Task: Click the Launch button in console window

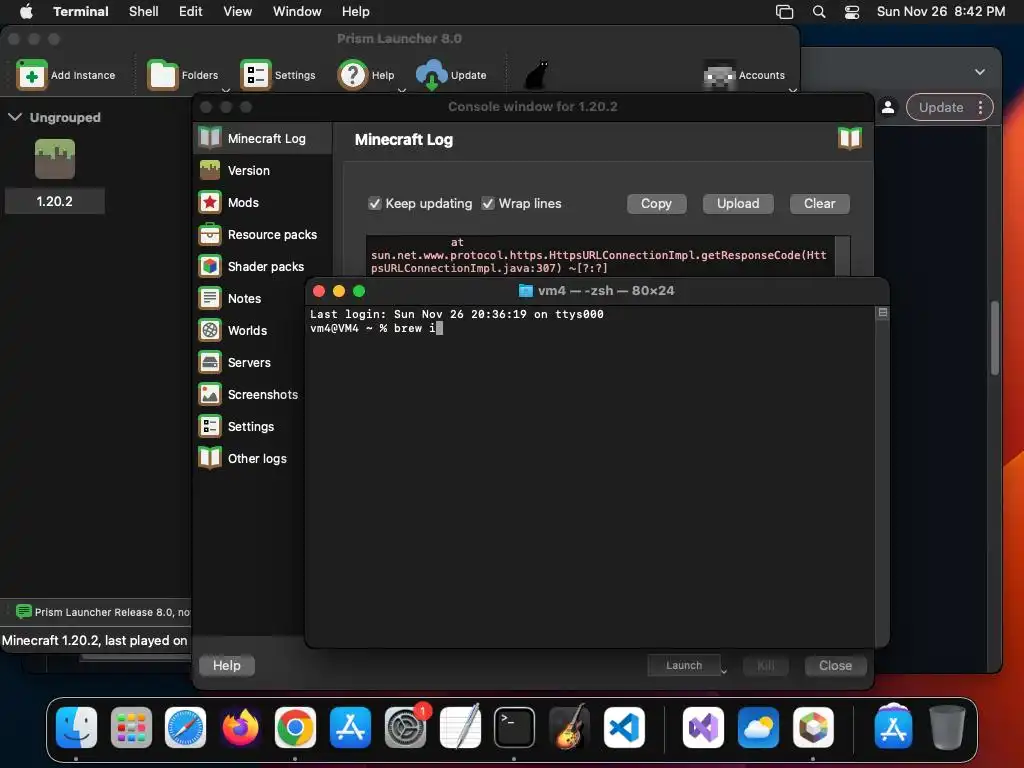Action: coord(683,665)
